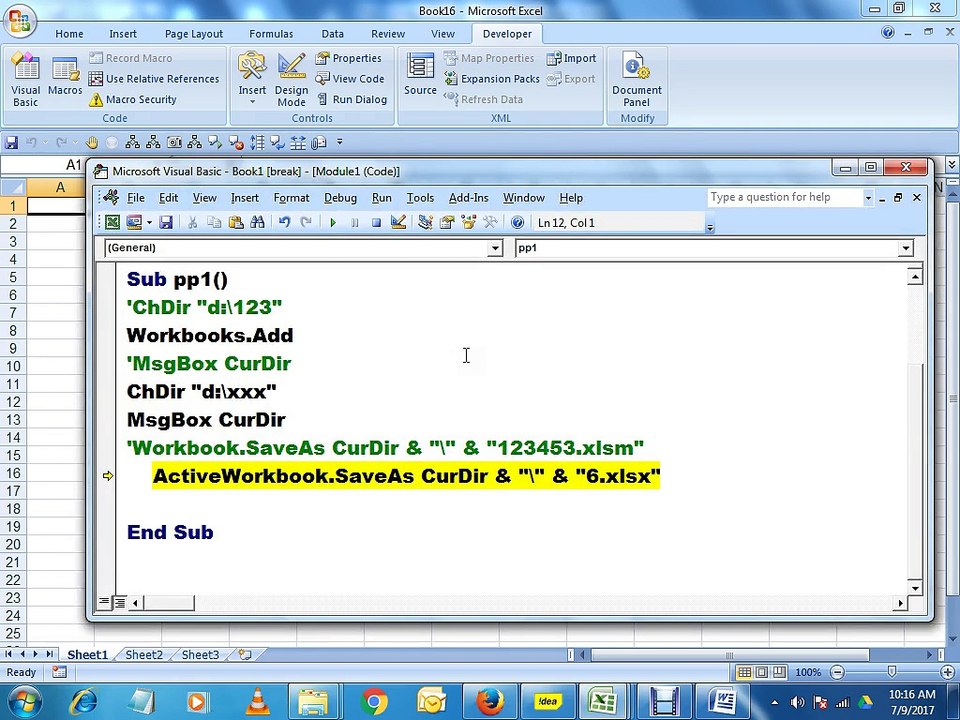This screenshot has height=720, width=960.
Task: Expand the pp1 procedure dropdown
Action: pos(906,248)
